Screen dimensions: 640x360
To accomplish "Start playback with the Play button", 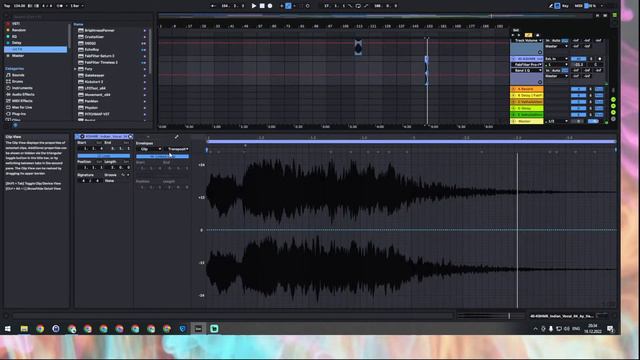I will tap(253, 6).
